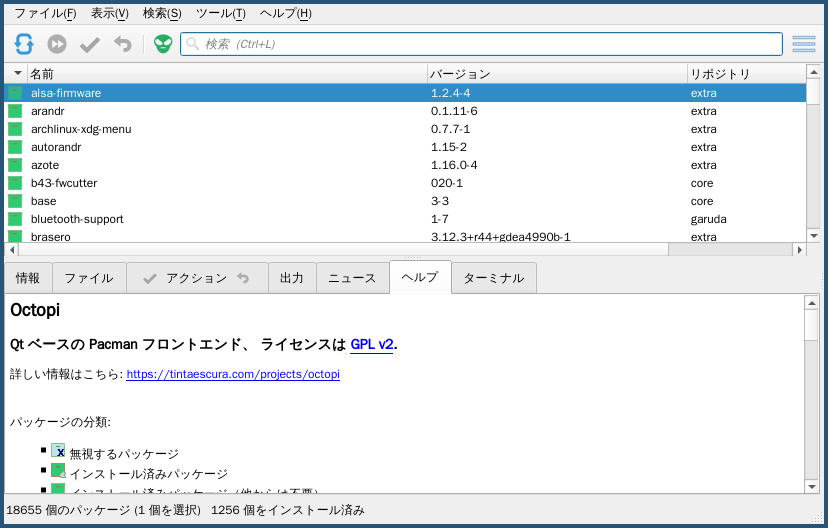Switch to the ファイル tab

coord(89,278)
